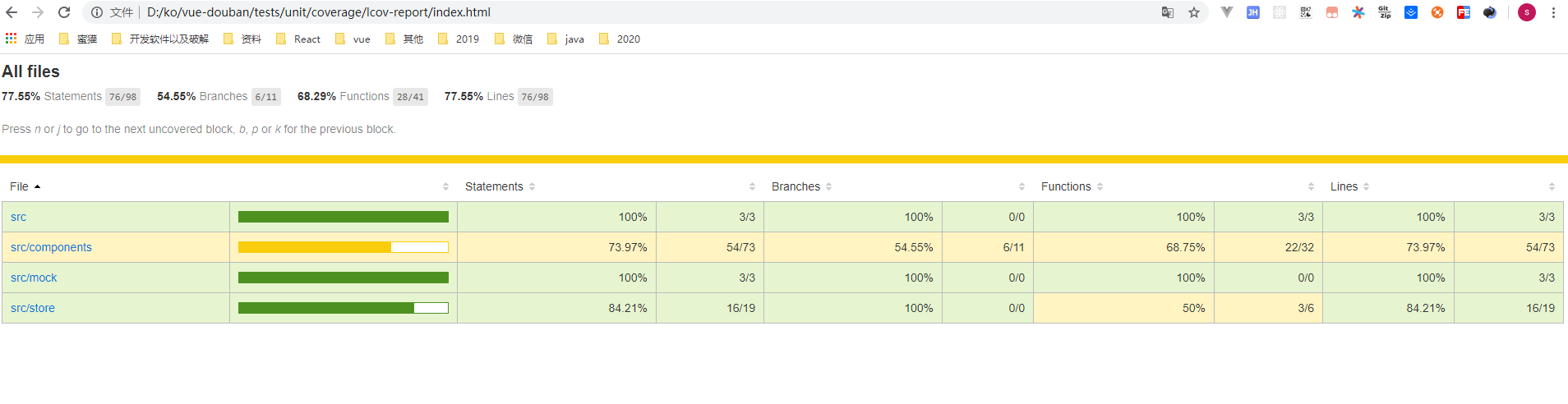Click the 76/98 Lines badge
Screen dimensions: 1568x404
535,97
